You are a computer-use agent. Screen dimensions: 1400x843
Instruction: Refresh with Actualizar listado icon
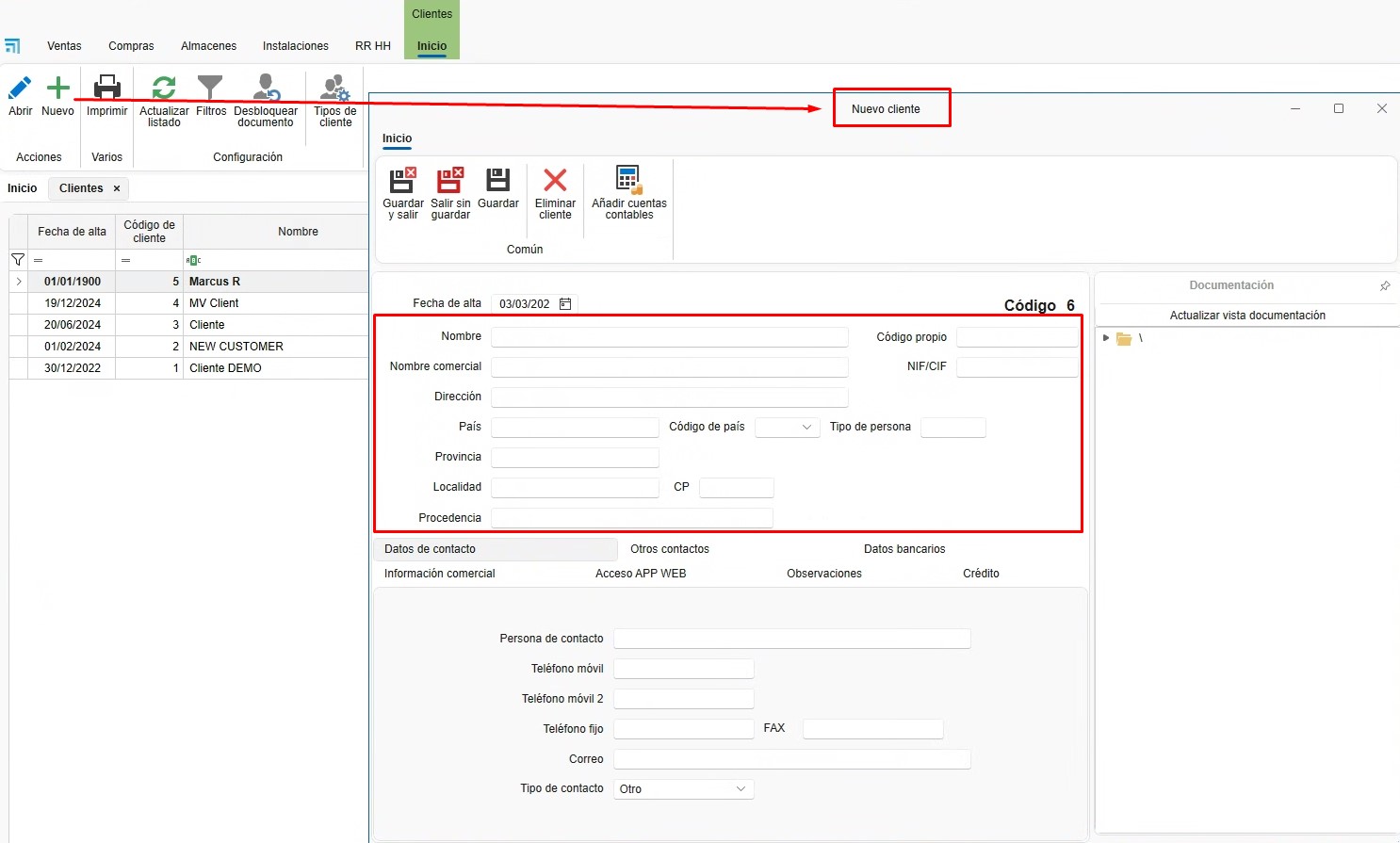point(164,88)
